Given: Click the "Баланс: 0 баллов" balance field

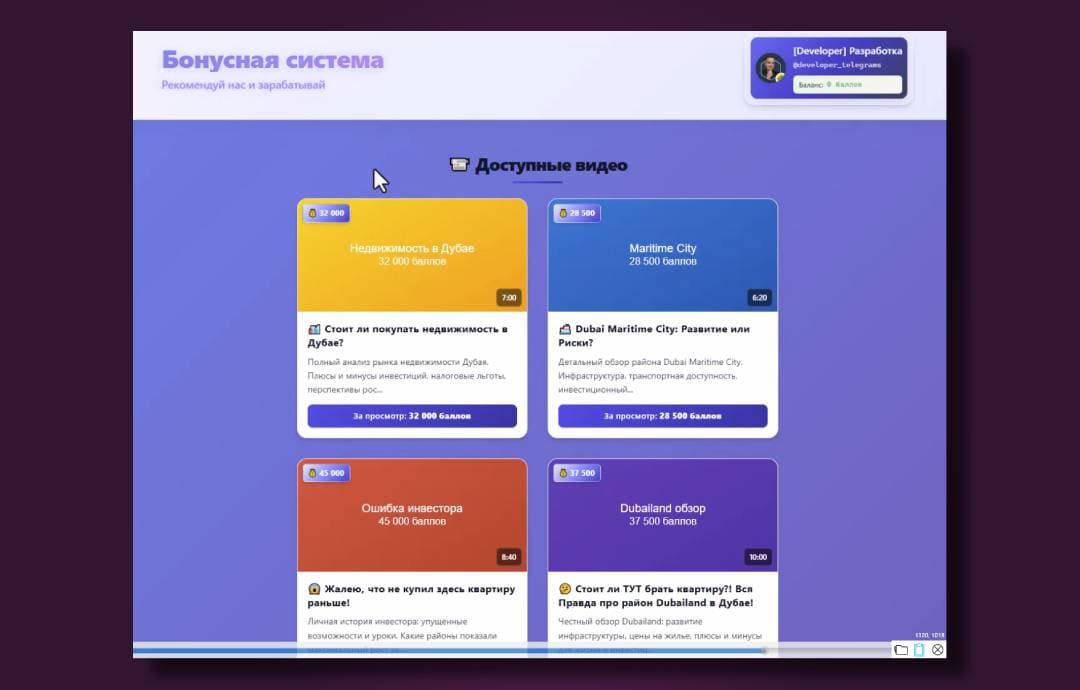Looking at the screenshot, I should coord(847,85).
